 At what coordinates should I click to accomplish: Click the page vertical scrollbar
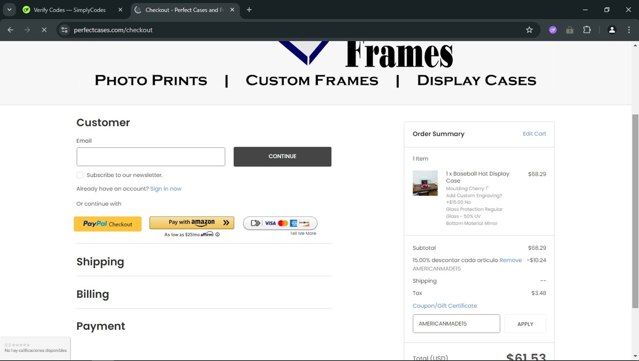coord(635,211)
